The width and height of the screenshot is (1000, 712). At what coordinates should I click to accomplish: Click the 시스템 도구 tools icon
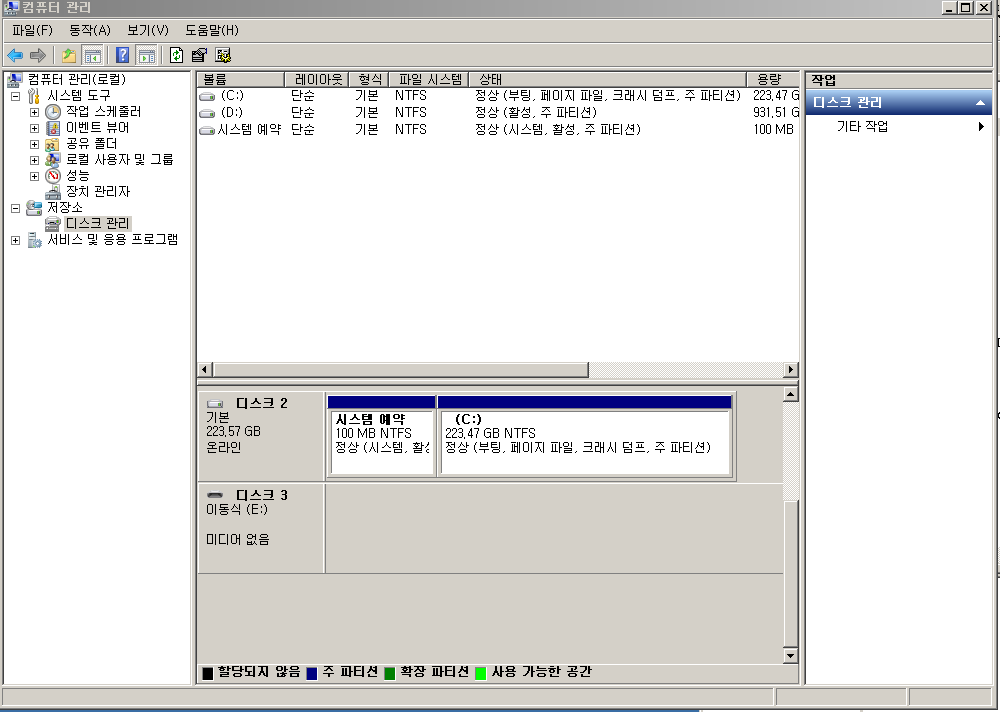coord(34,96)
